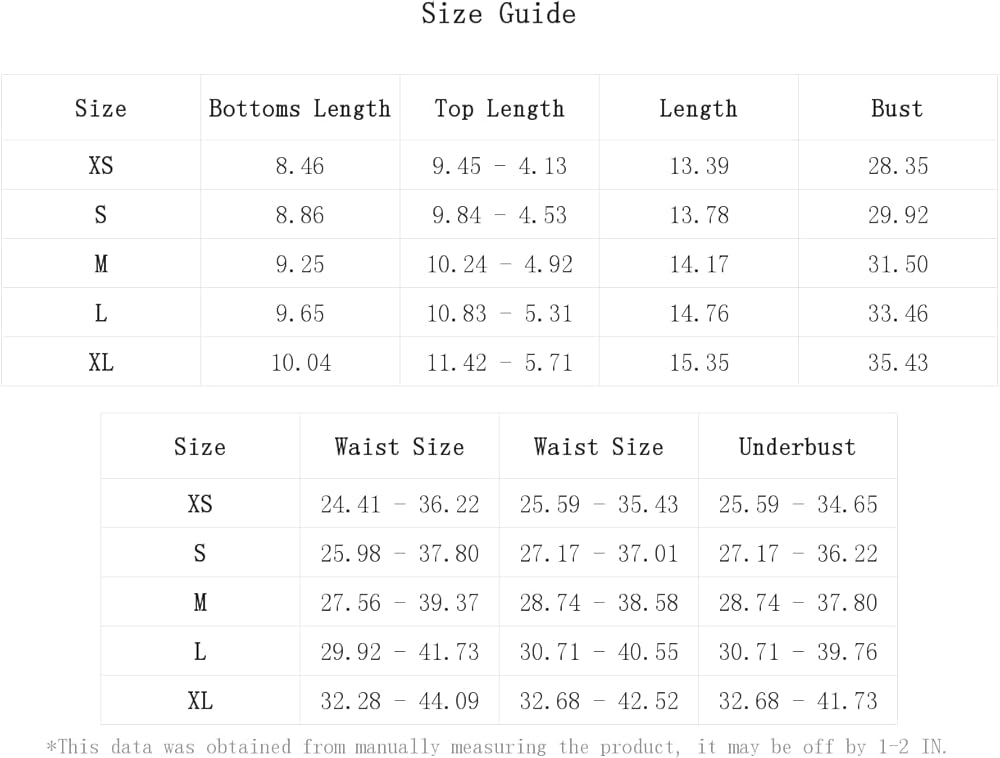Select the underbust range "28.74 - 37.80"
Screen dimensions: 1000x758
tap(797, 604)
